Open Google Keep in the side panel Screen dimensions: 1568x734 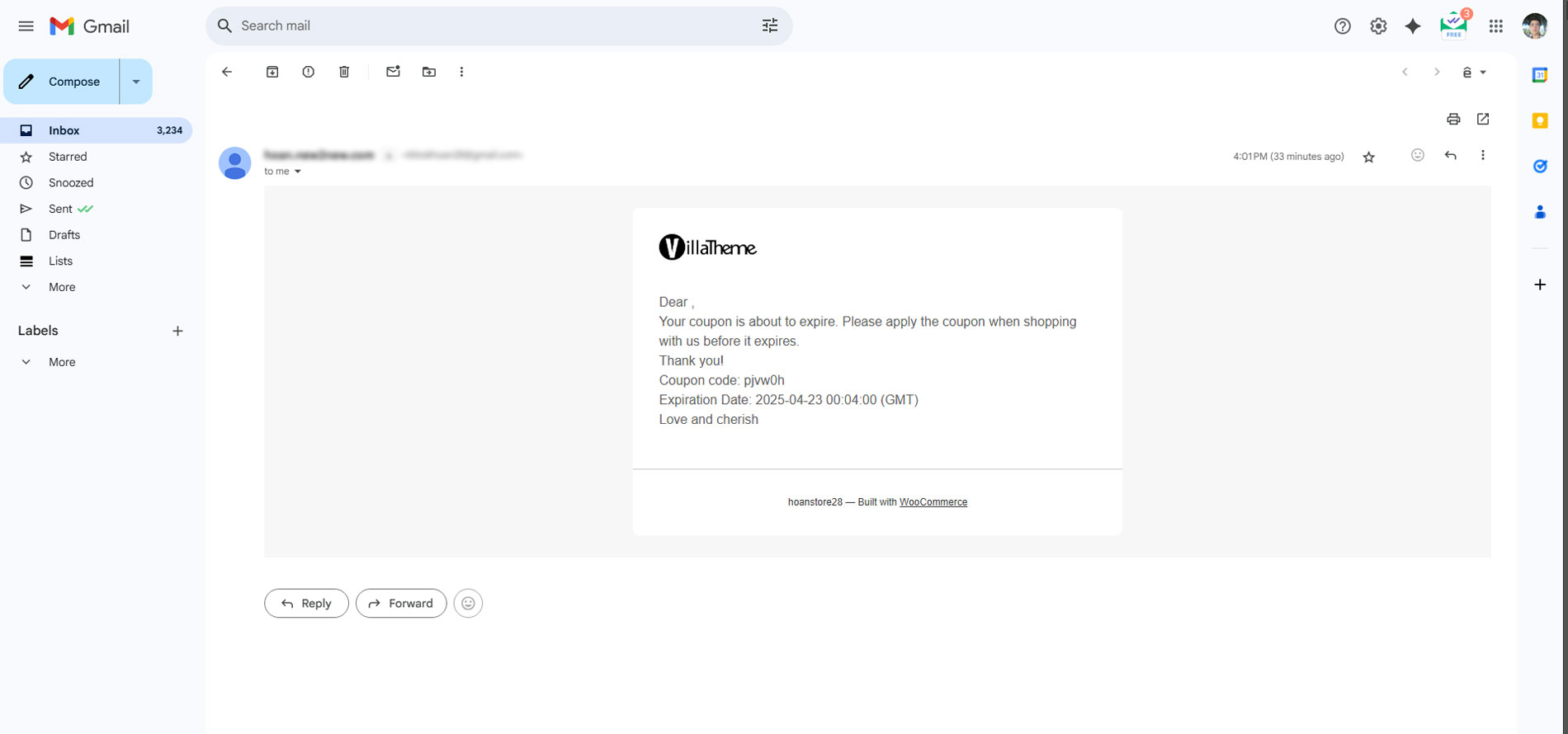point(1540,121)
